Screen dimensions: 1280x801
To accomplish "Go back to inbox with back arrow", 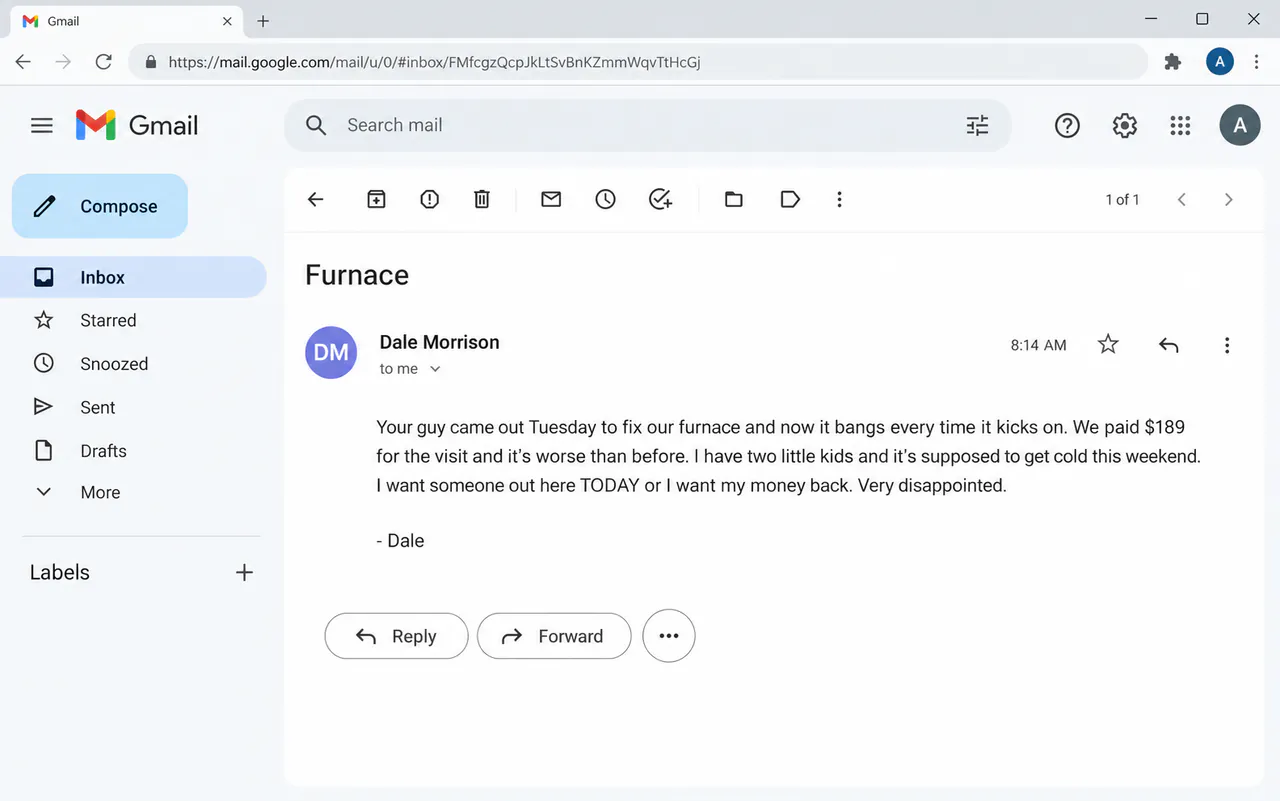I will coord(316,199).
